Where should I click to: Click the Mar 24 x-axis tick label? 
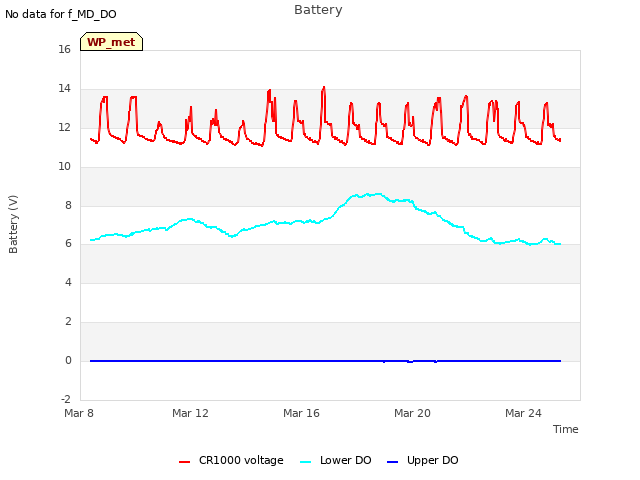[x=523, y=413]
